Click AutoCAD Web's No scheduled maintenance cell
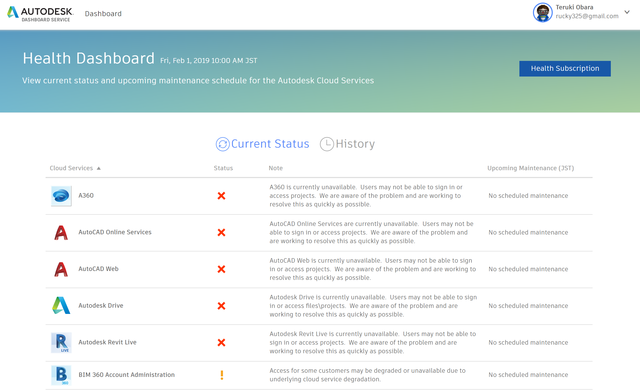The width and height of the screenshot is (640, 392). click(x=528, y=269)
